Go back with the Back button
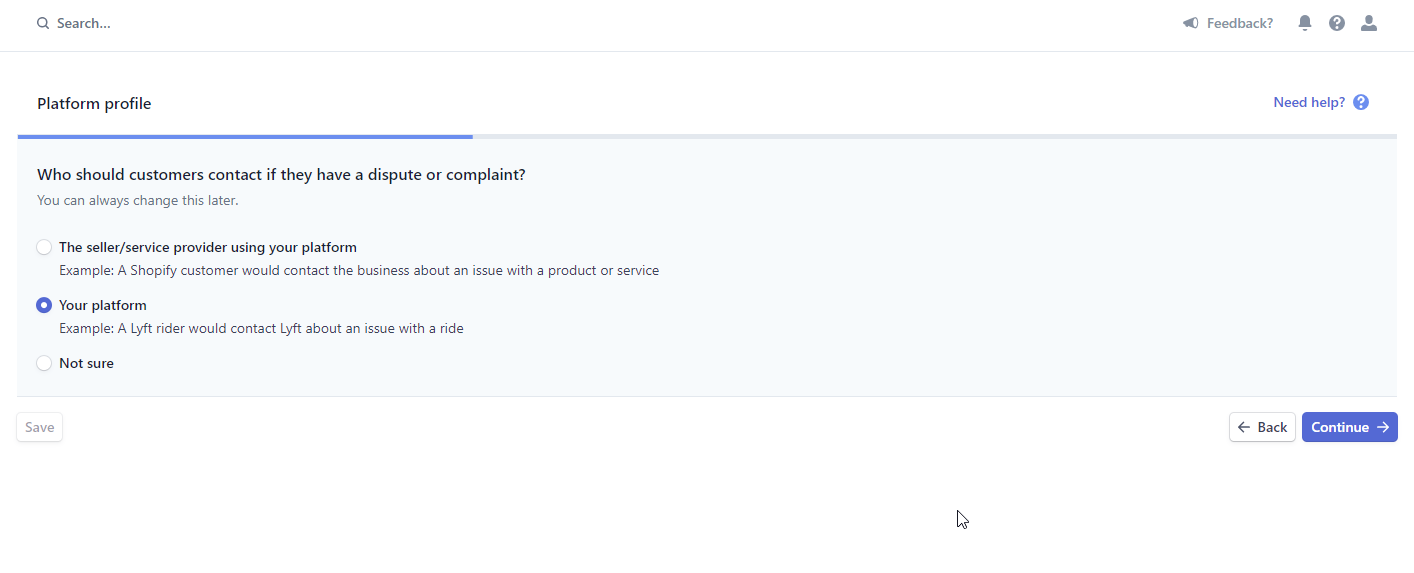 pyautogui.click(x=1262, y=427)
